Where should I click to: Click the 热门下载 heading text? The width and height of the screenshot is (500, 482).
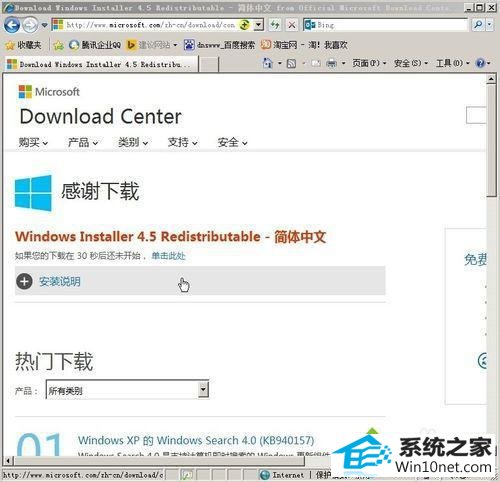(x=54, y=361)
